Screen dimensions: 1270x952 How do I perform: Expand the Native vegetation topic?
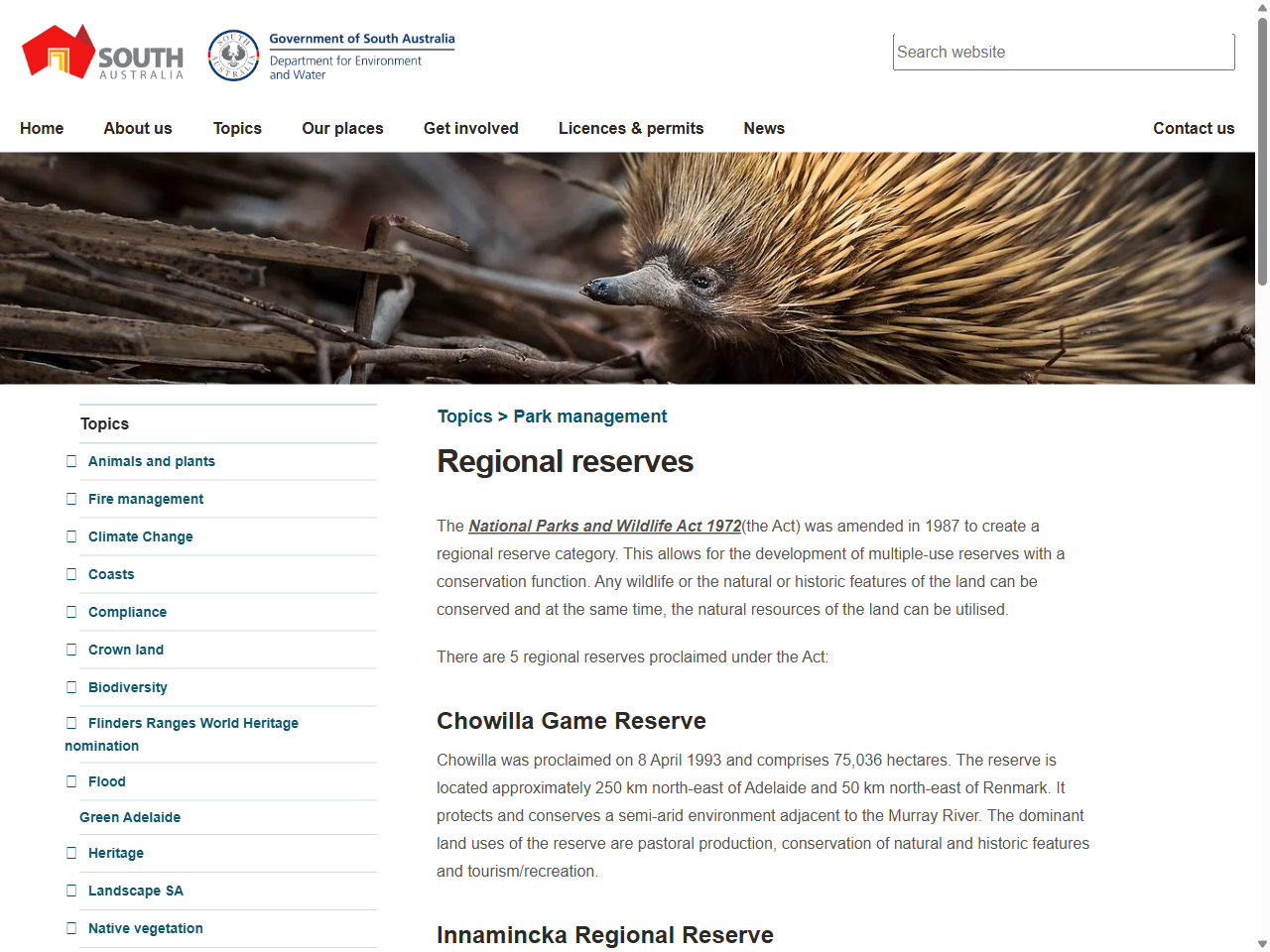(x=70, y=928)
